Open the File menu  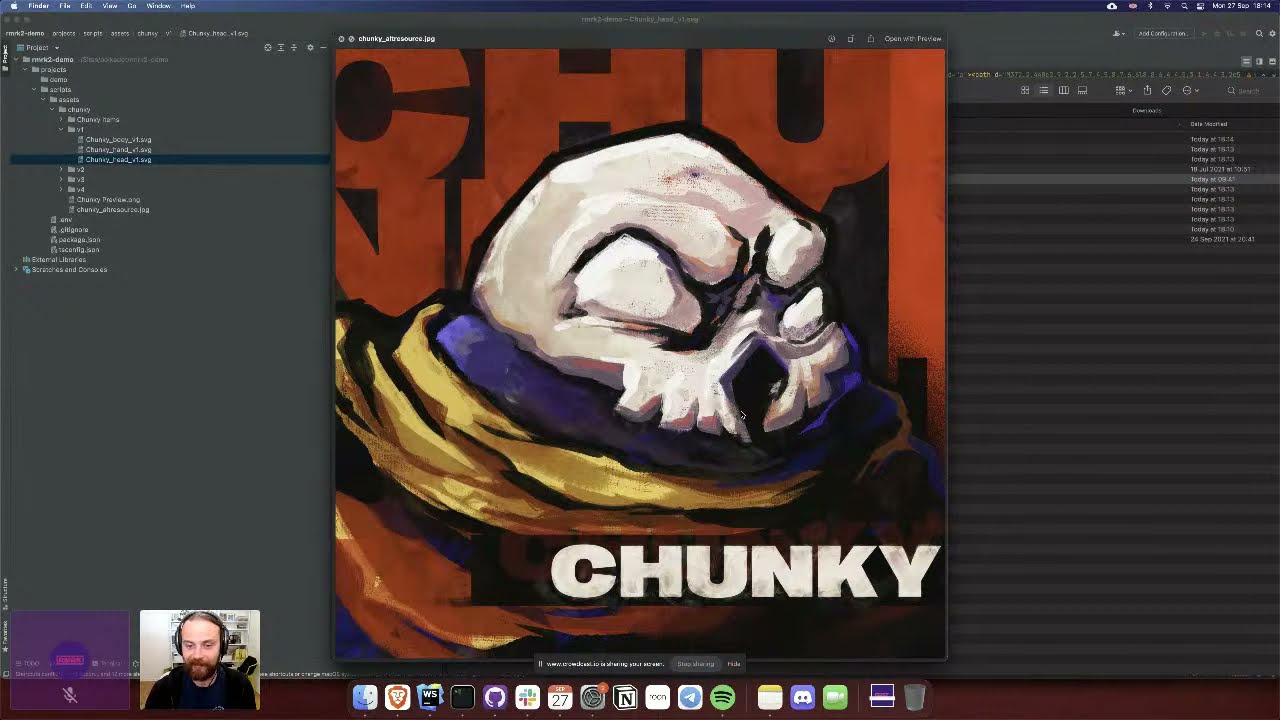pyautogui.click(x=65, y=6)
